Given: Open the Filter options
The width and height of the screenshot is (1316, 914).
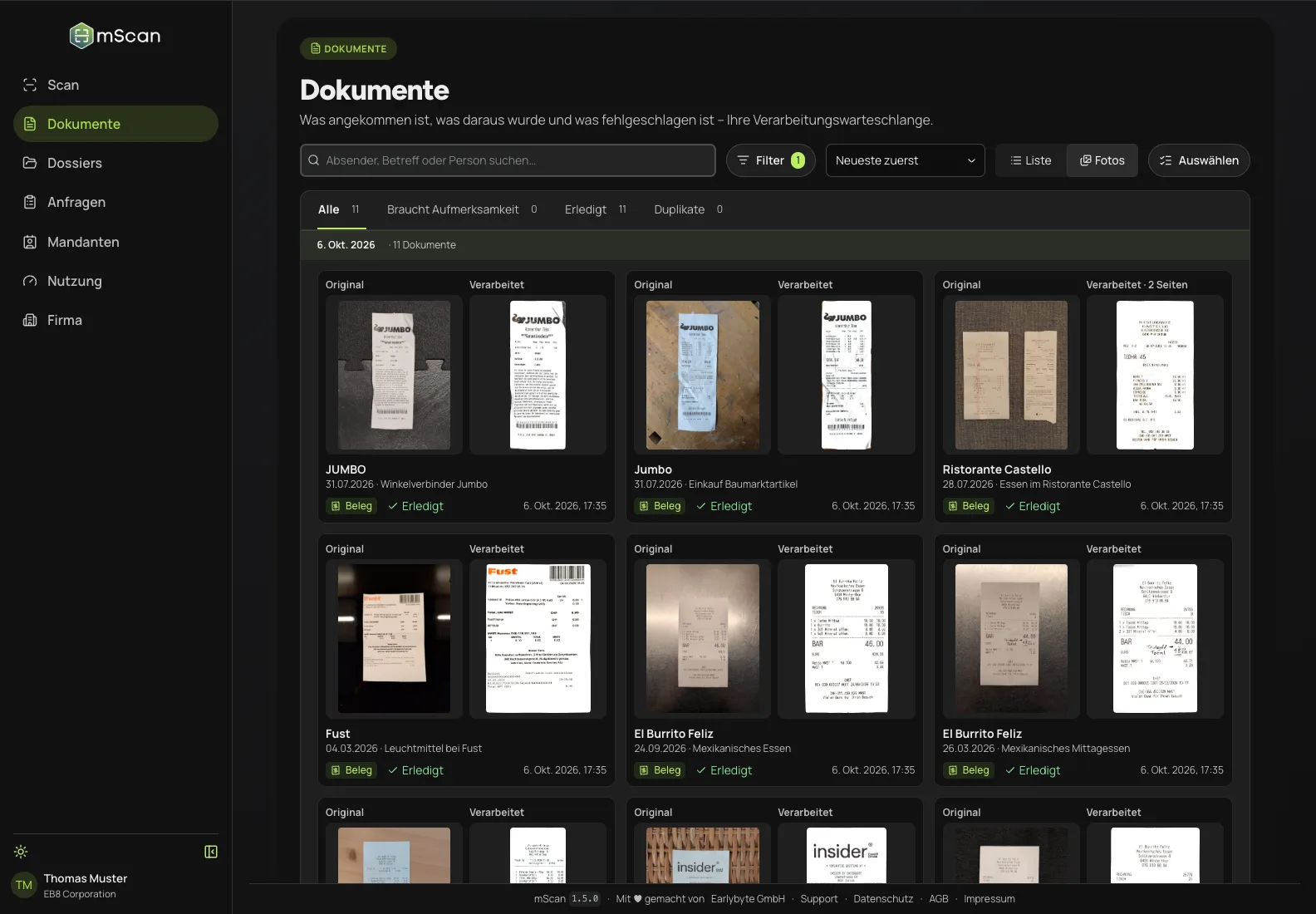Looking at the screenshot, I should tap(771, 160).
